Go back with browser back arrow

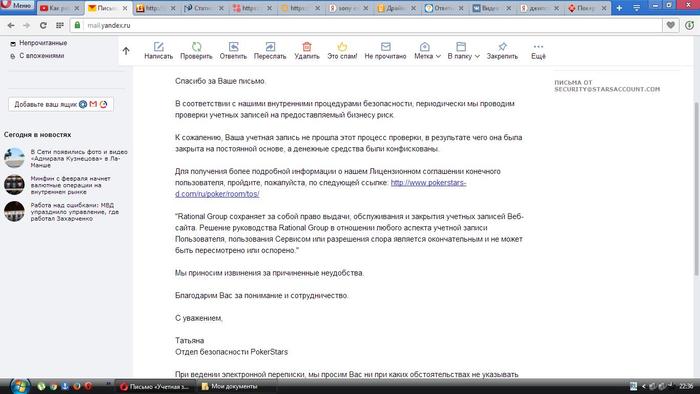coord(11,25)
